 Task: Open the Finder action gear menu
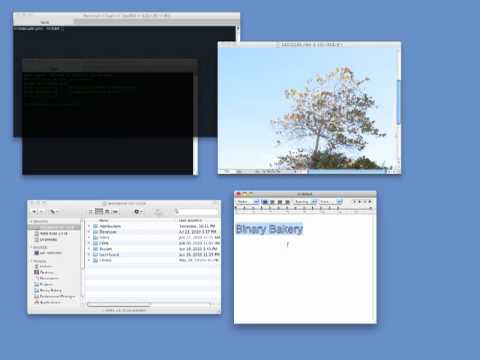pos(138,211)
